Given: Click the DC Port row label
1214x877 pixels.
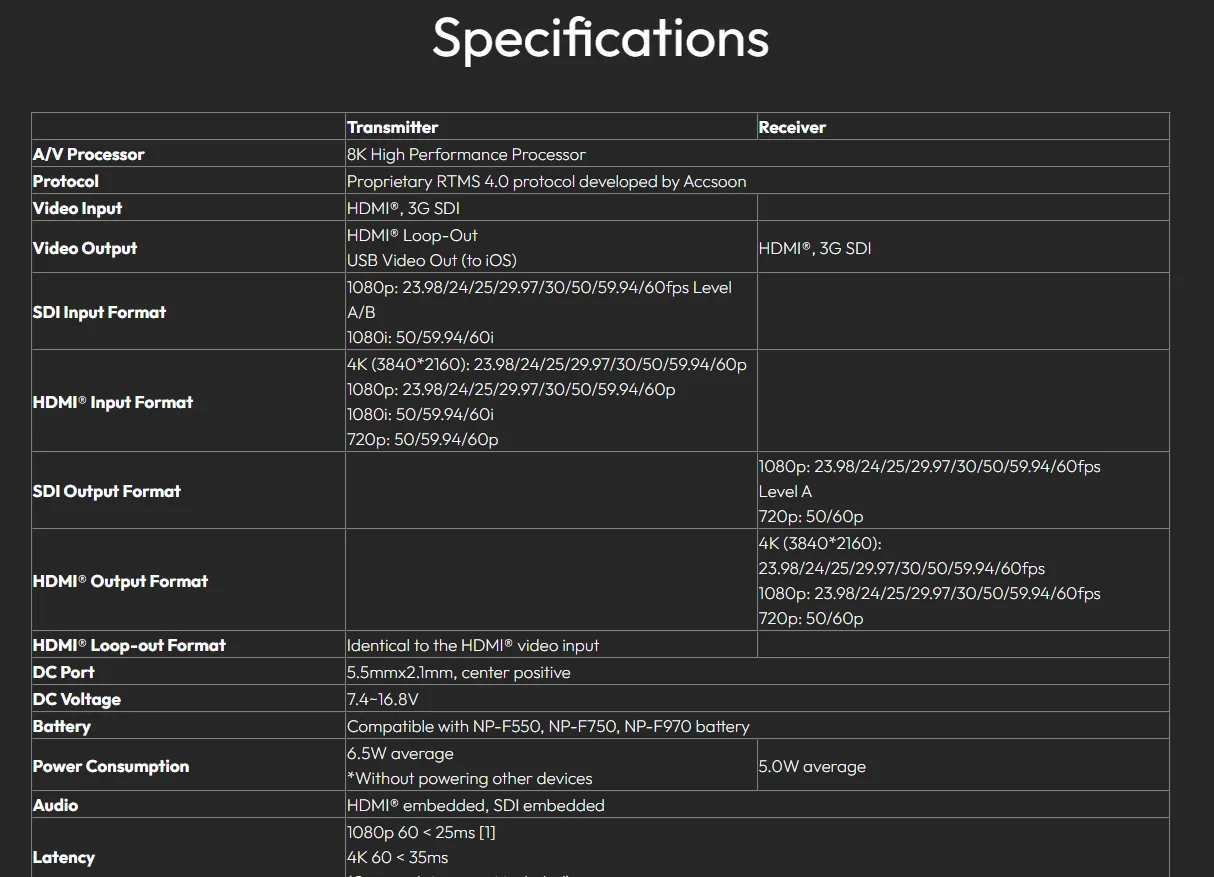Looking at the screenshot, I should click(x=64, y=672).
